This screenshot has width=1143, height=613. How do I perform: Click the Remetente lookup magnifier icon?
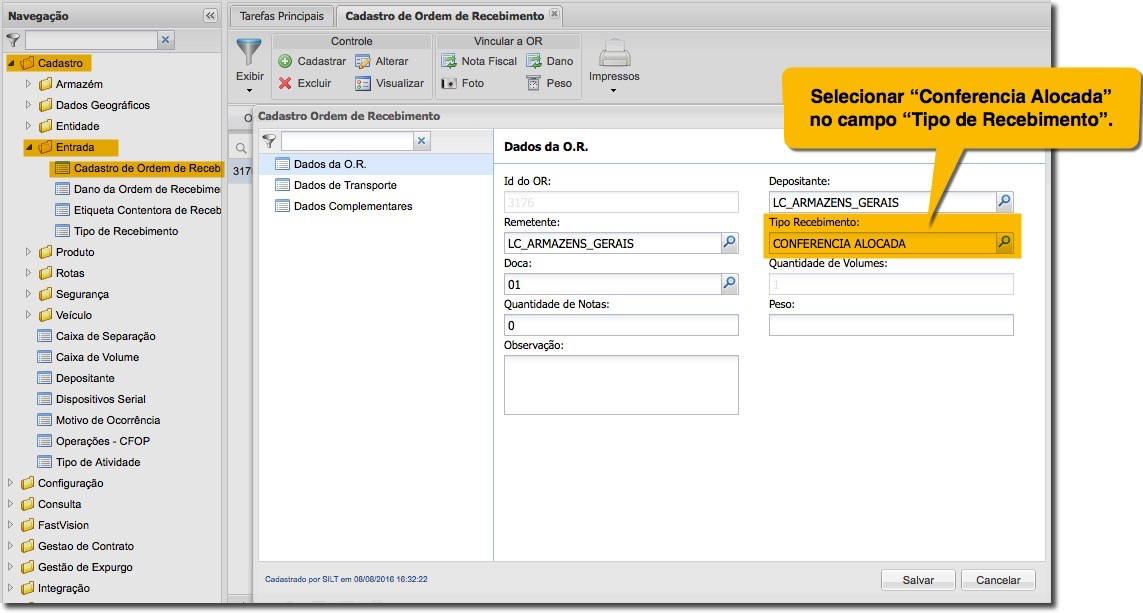730,243
